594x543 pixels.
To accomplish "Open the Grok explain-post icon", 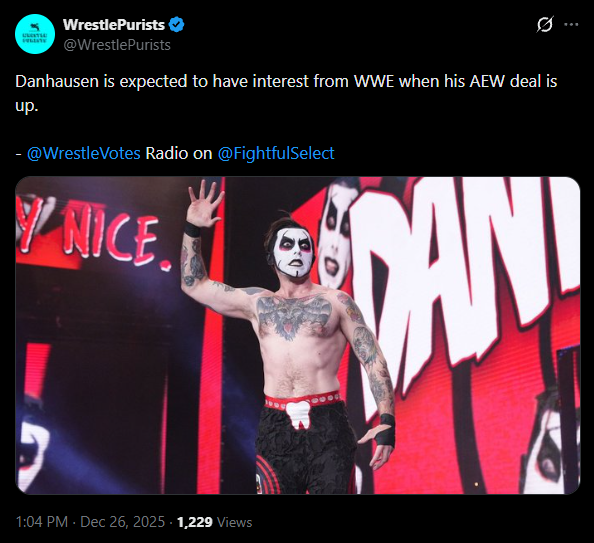I will click(x=545, y=25).
